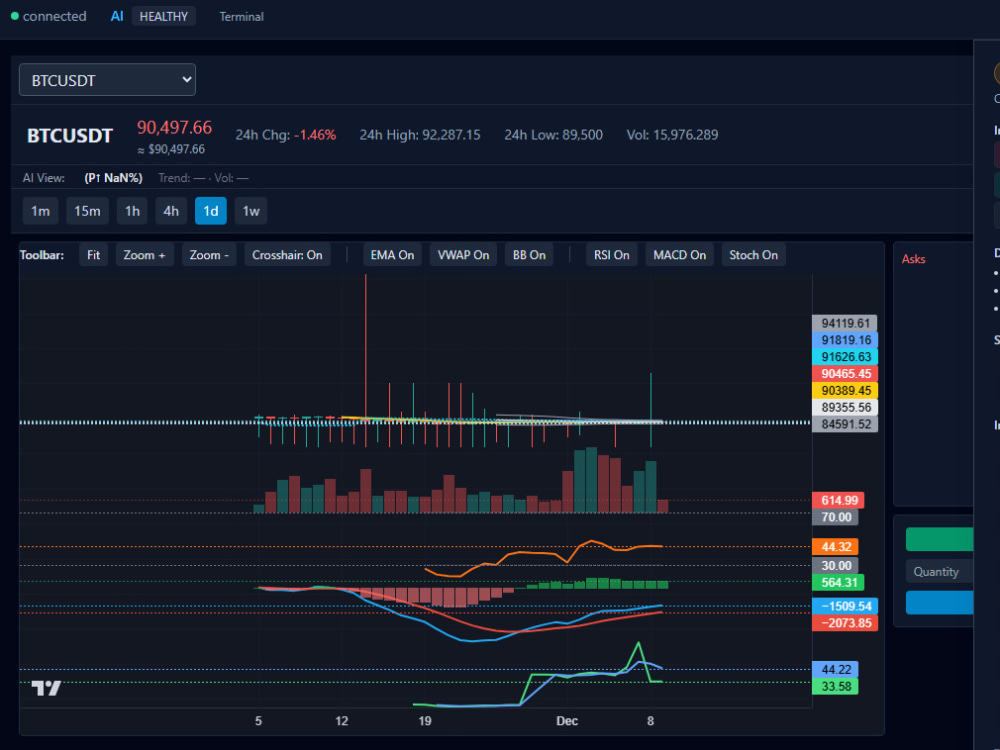
Task: Toggle the VWAP On indicator
Action: click(x=463, y=255)
